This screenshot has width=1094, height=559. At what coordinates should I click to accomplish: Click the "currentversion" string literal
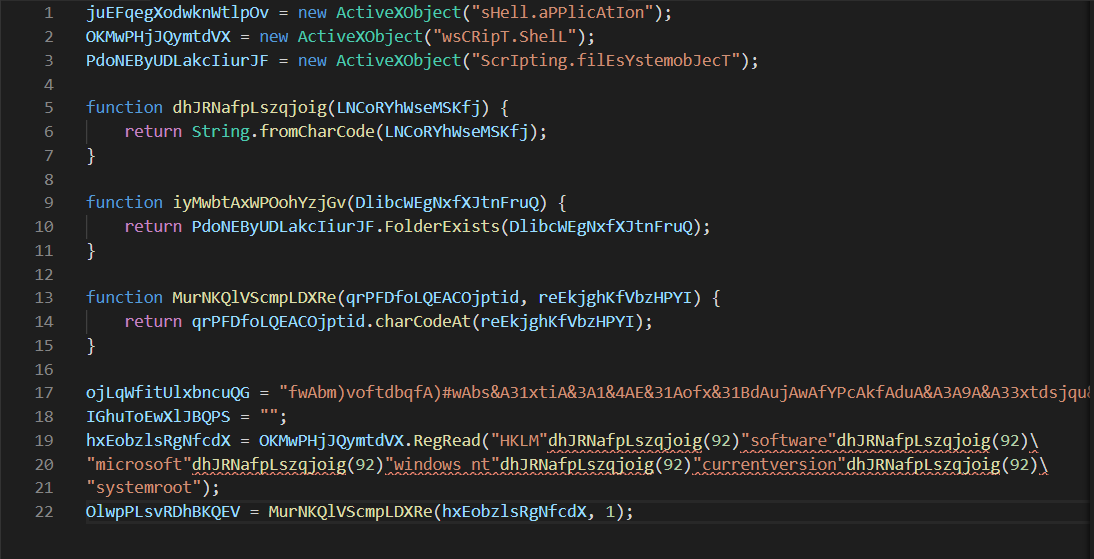[x=770, y=465]
